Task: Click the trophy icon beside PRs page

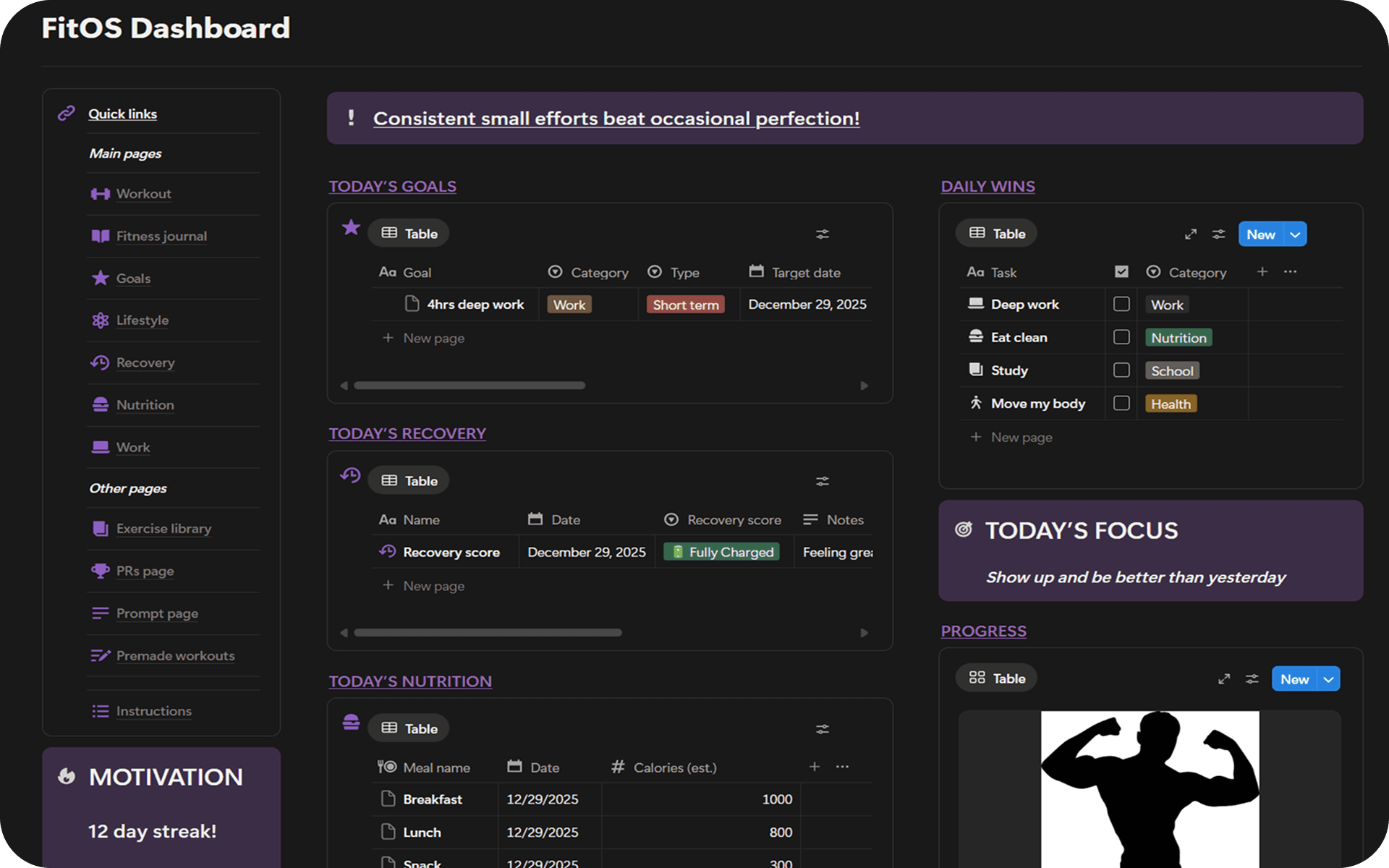Action: tap(100, 571)
